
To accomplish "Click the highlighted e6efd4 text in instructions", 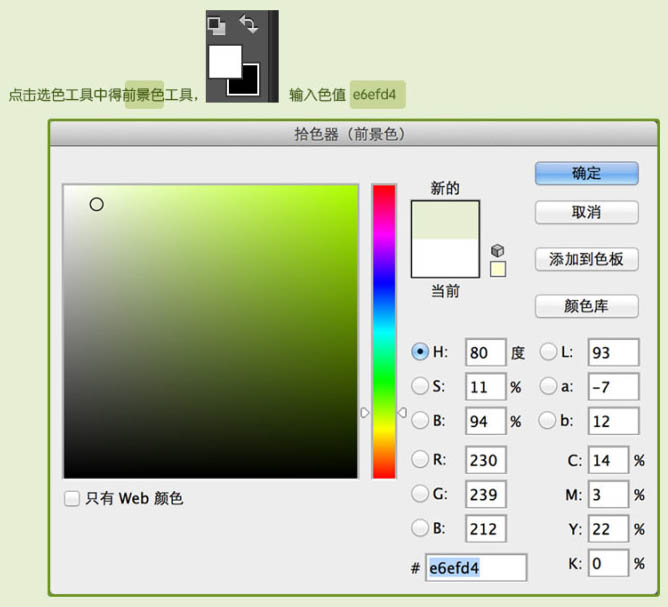I will pyautogui.click(x=377, y=94).
